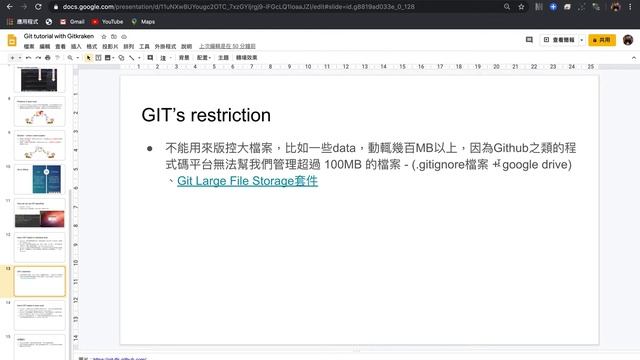This screenshot has height=360, width=640.
Task: Open the YouTube bookmark
Action: tap(108, 22)
